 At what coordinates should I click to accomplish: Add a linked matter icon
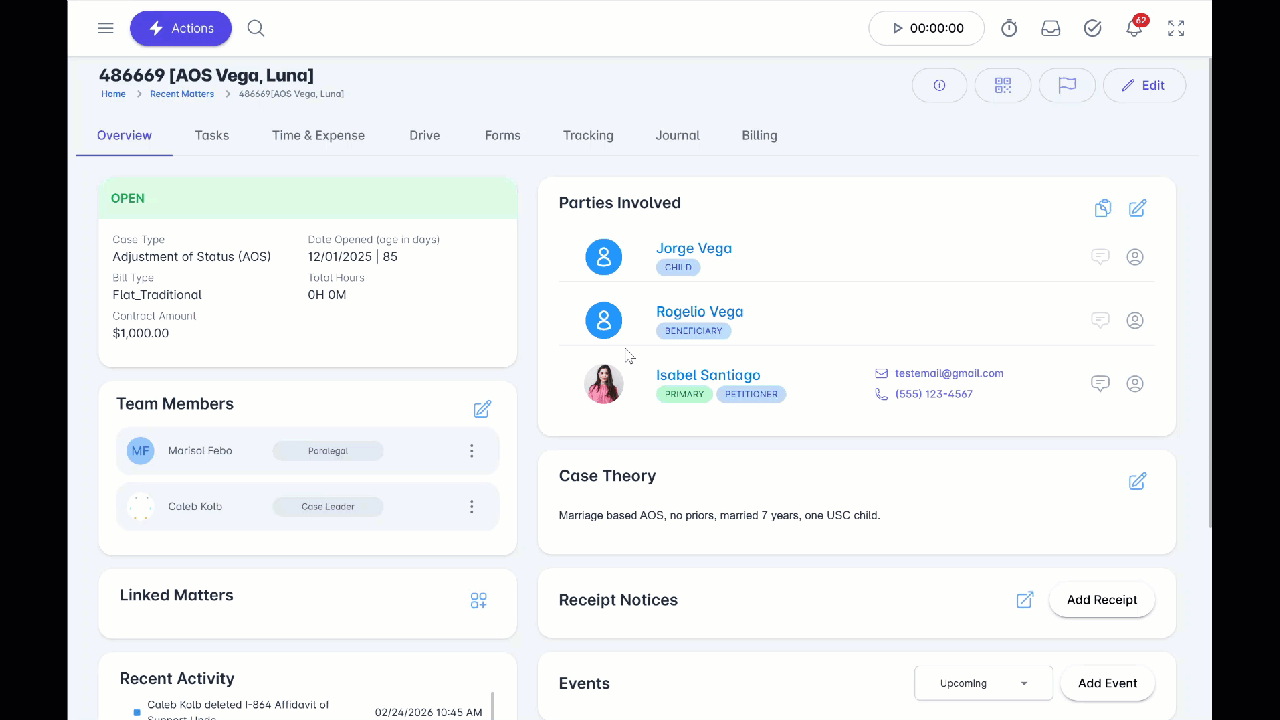(479, 600)
